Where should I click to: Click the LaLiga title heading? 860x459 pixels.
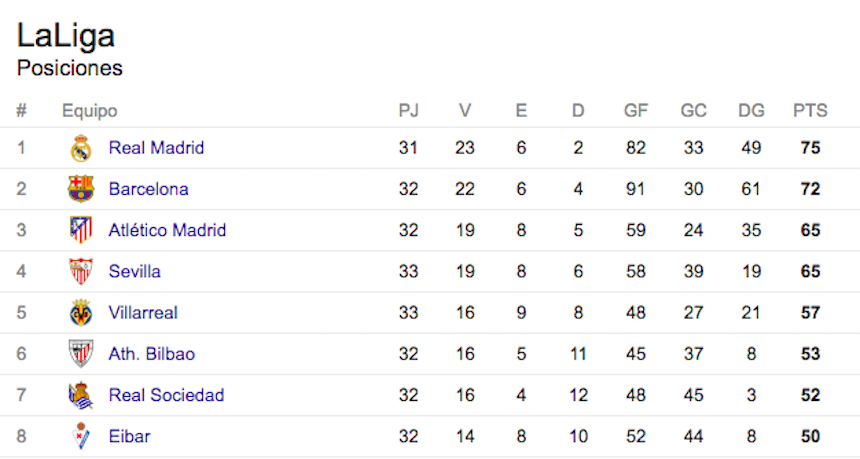(x=66, y=36)
